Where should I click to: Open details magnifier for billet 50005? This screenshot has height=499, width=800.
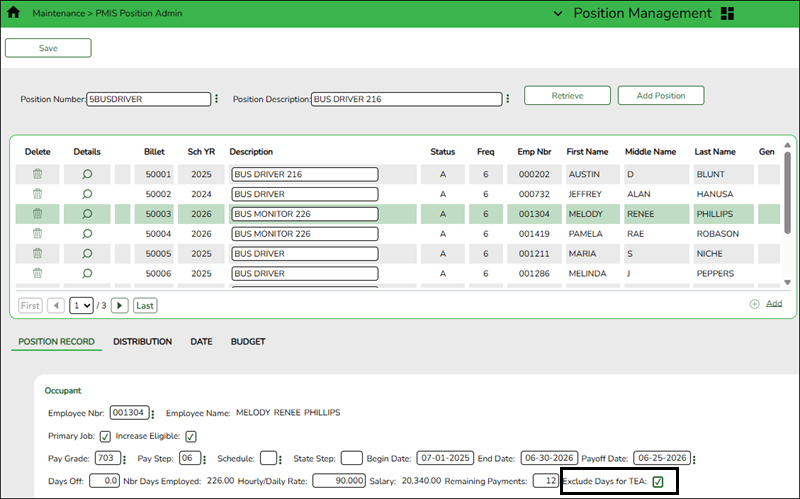pos(87,254)
